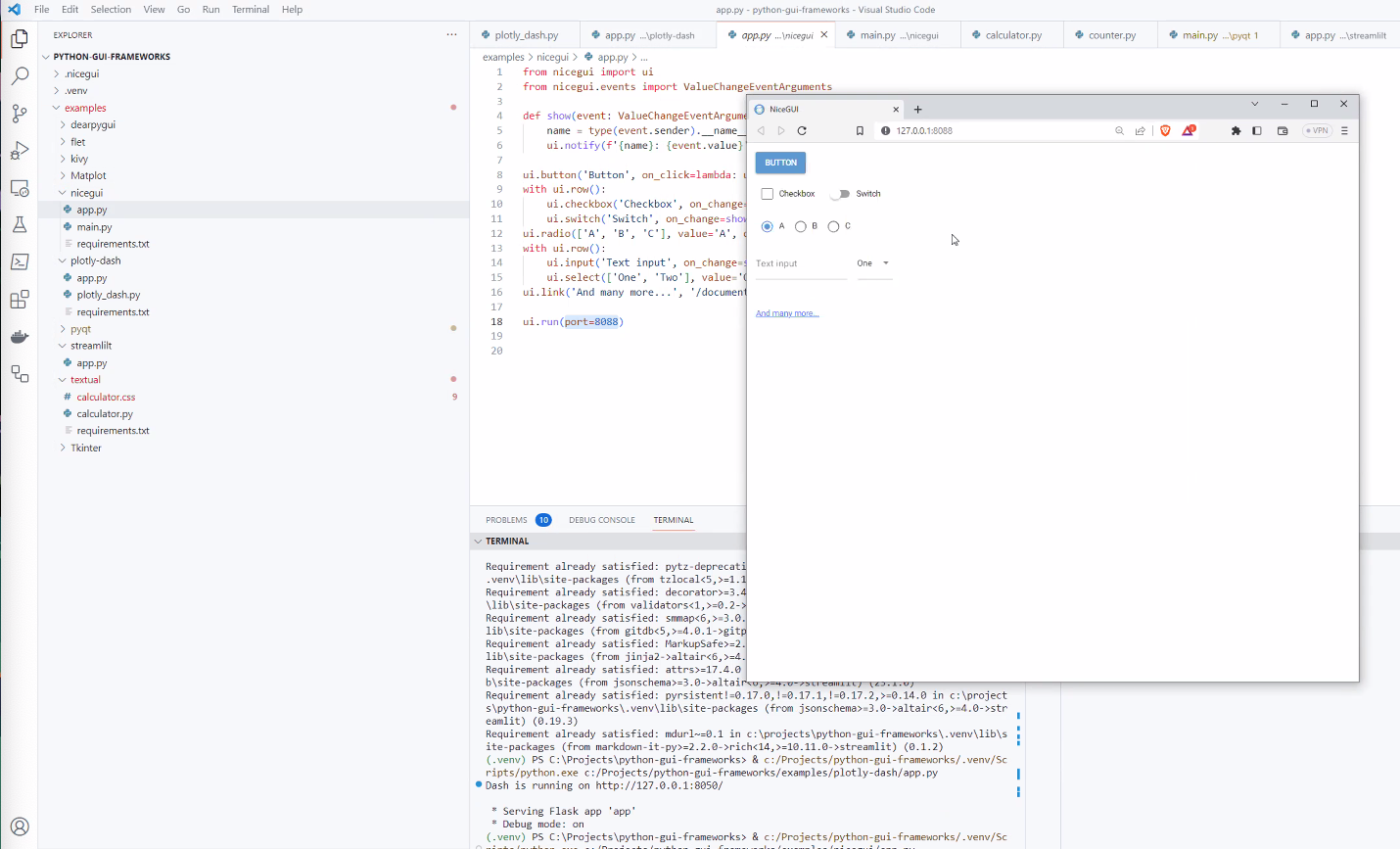Open the Terminal menu
The width and height of the screenshot is (1400, 849).
(x=251, y=9)
